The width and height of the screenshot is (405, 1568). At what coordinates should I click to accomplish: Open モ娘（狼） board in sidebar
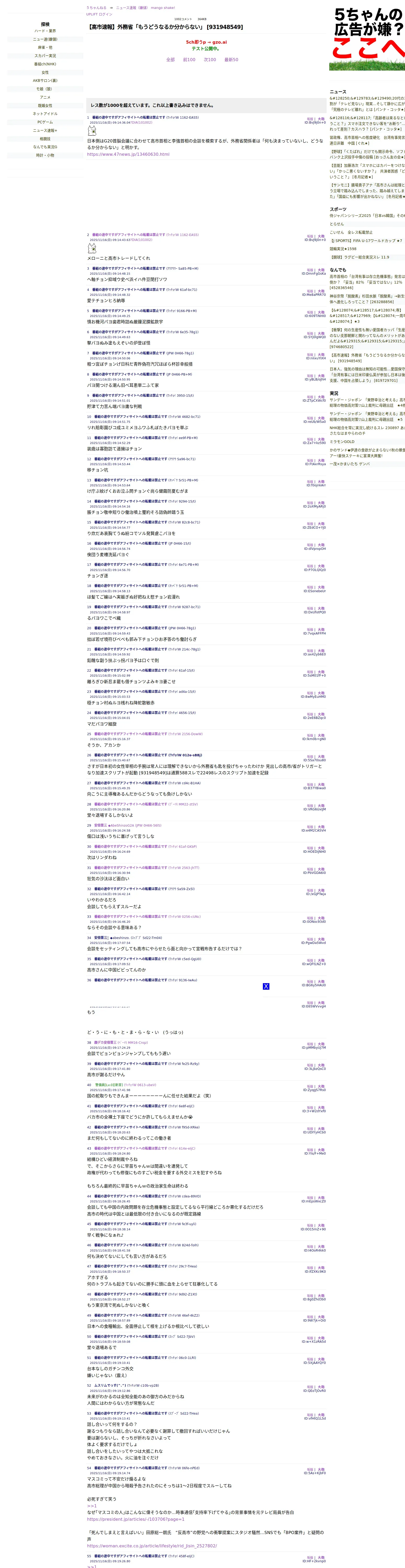point(45,89)
